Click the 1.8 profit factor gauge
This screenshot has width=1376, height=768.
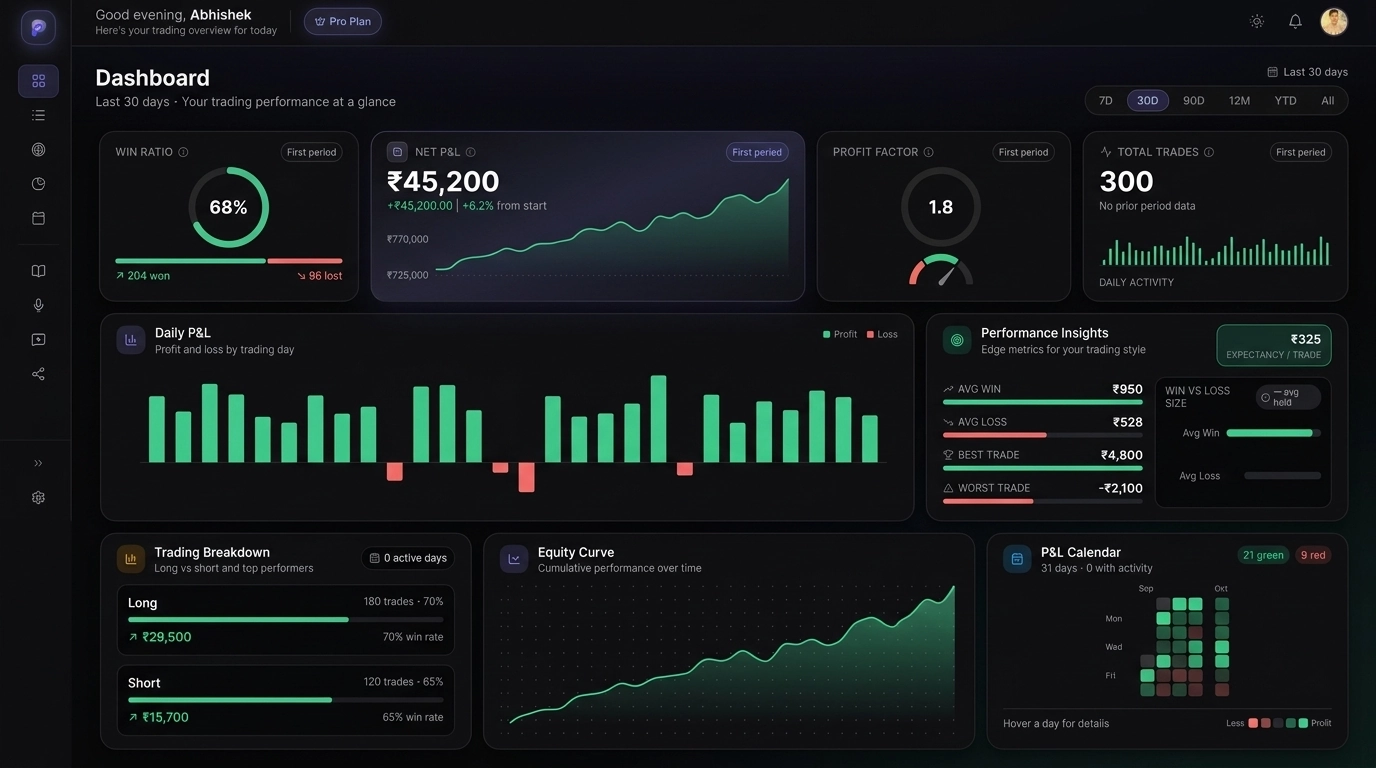(x=941, y=207)
